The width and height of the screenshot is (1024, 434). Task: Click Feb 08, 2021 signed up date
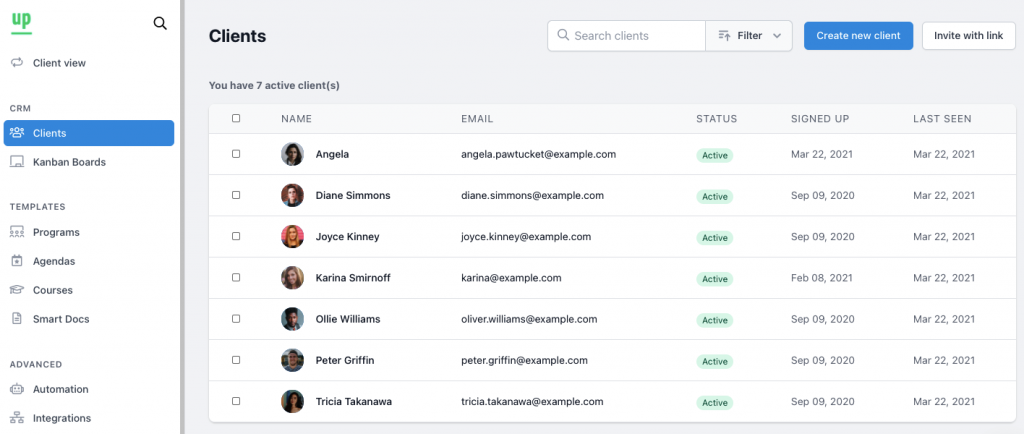pyautogui.click(x=822, y=277)
